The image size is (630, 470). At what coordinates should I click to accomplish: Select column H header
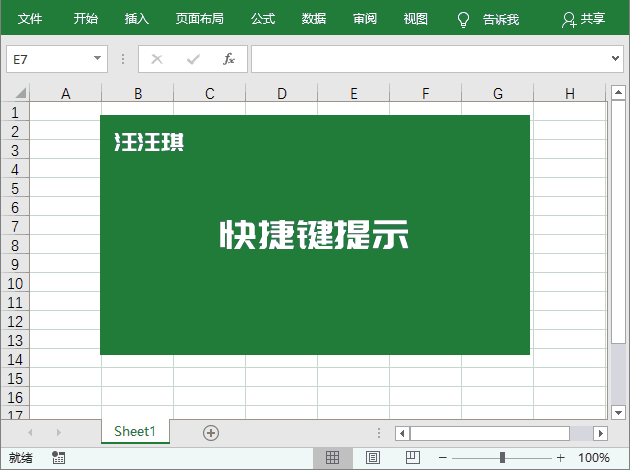(x=569, y=93)
